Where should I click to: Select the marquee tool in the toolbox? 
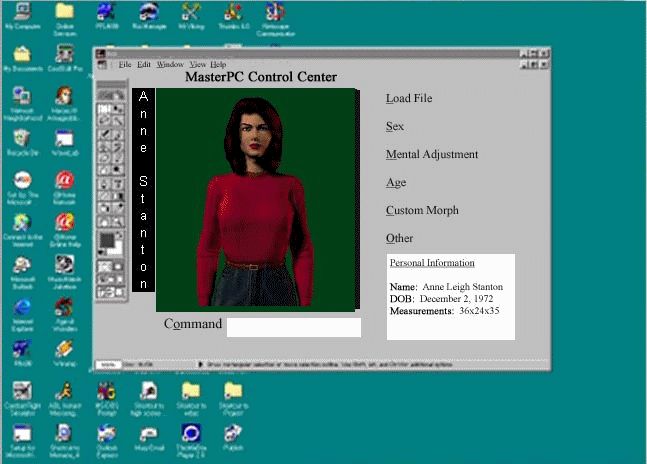click(103, 108)
